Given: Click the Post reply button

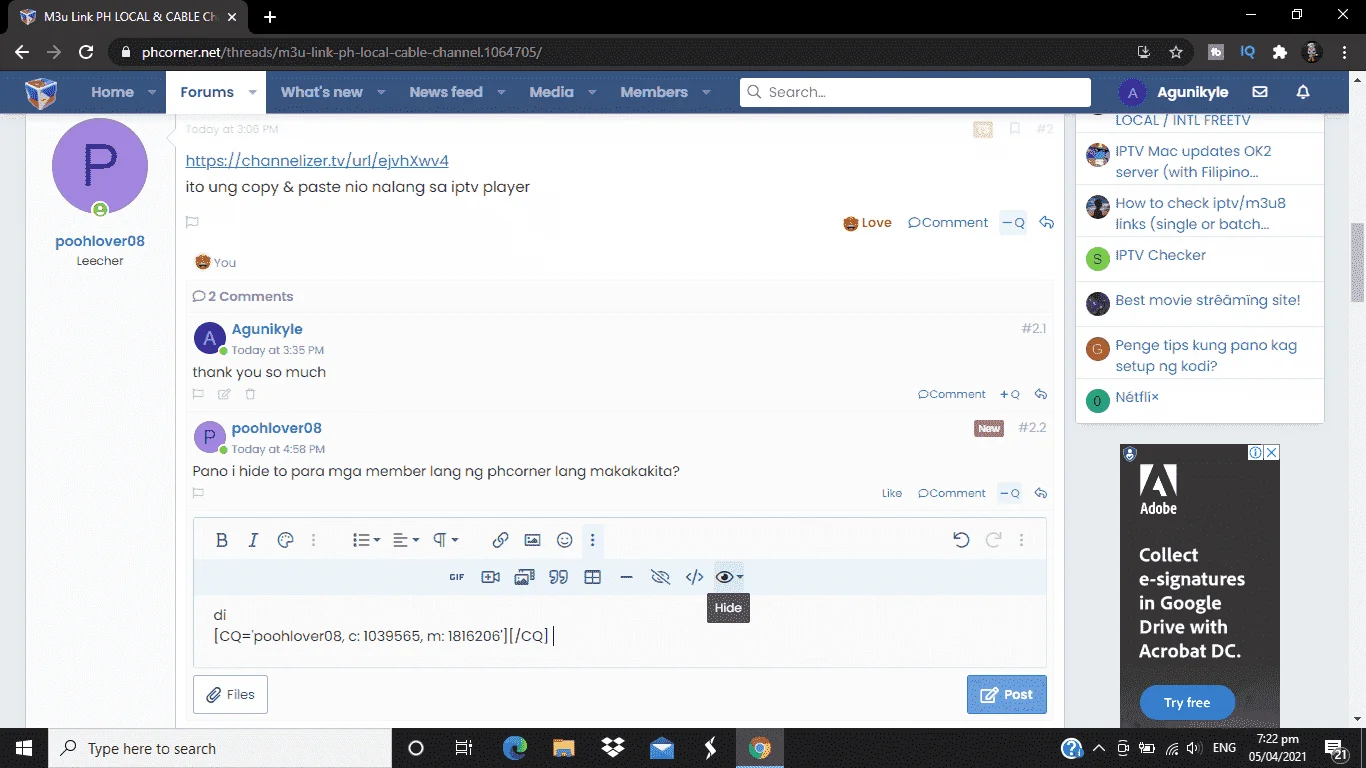Looking at the screenshot, I should pos(1007,694).
